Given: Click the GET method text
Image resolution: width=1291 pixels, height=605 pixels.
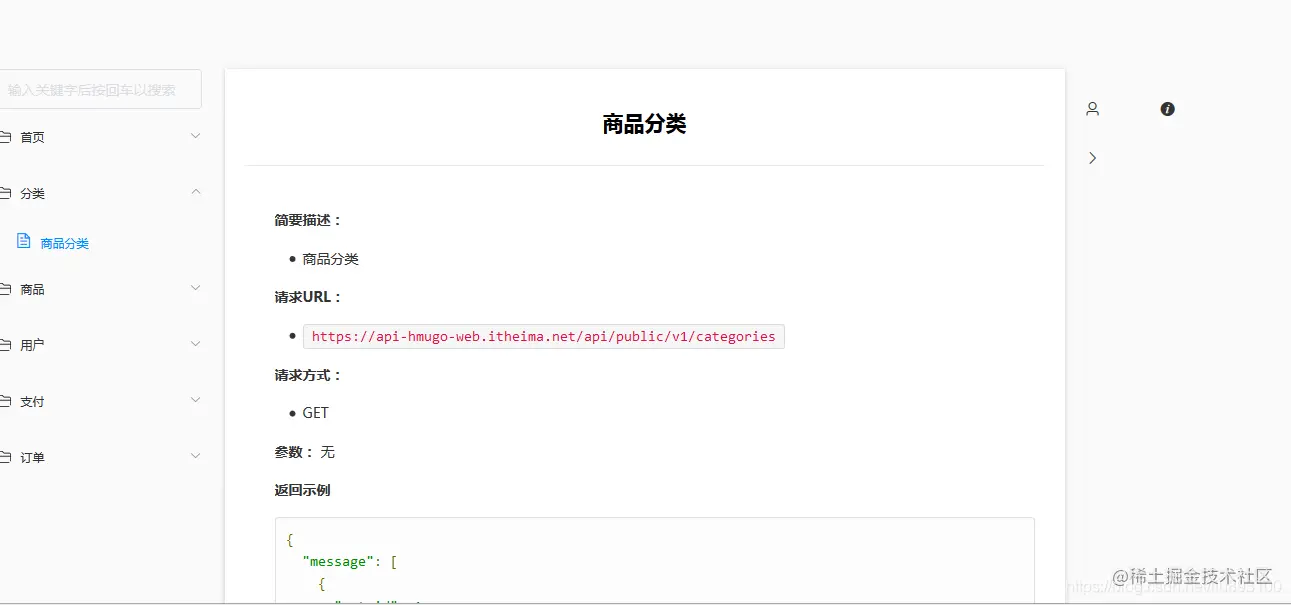Looking at the screenshot, I should point(315,413).
